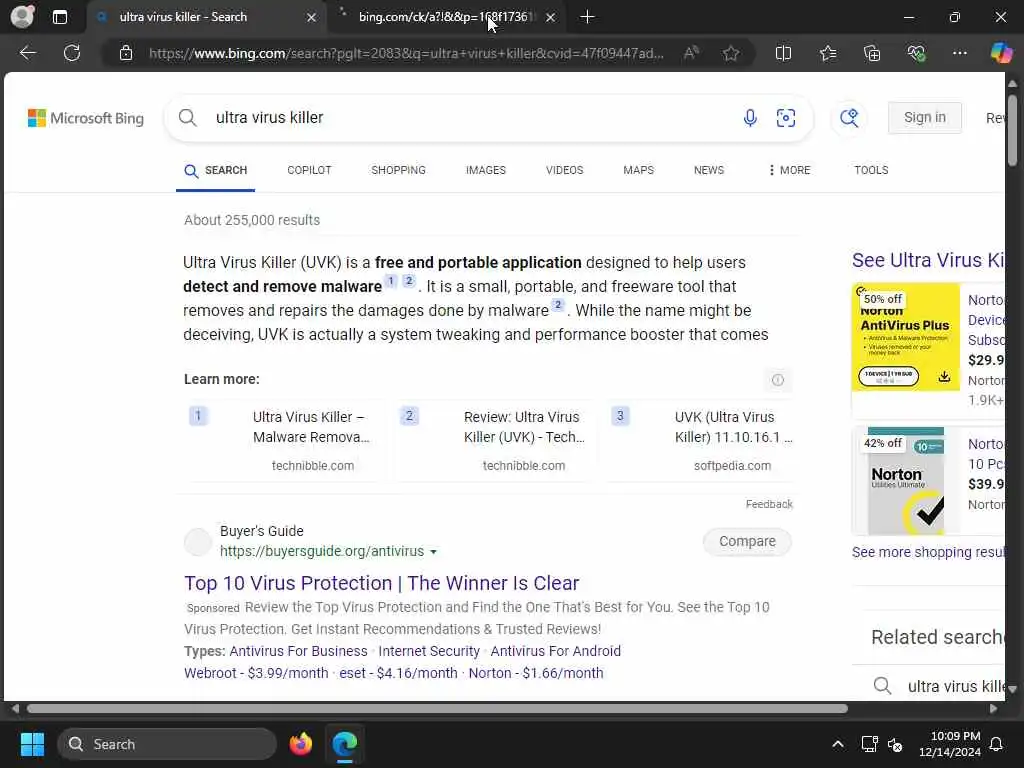This screenshot has width=1024, height=768.
Task: Switch to the VIDEOS tab
Action: [564, 170]
